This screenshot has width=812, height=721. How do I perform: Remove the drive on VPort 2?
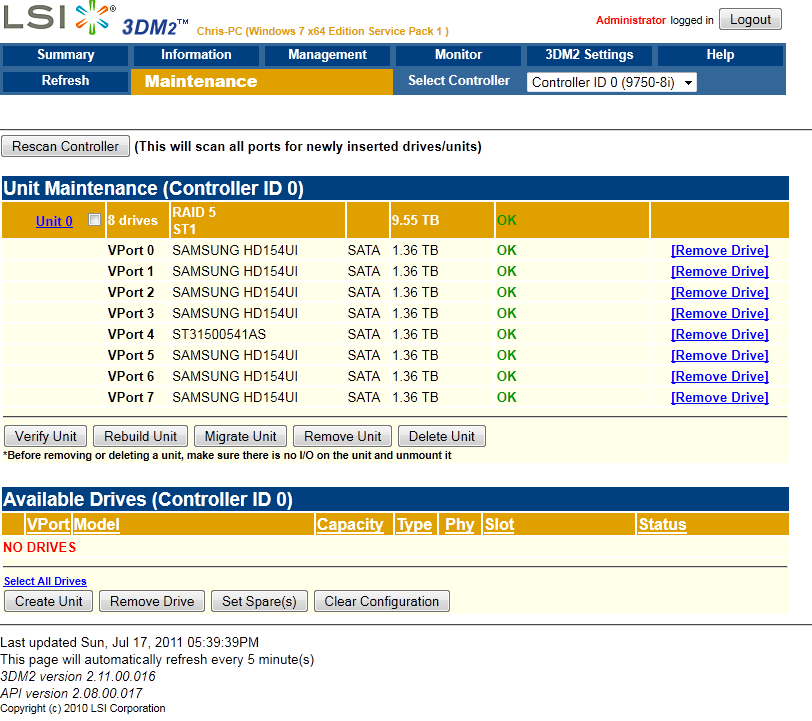click(720, 293)
